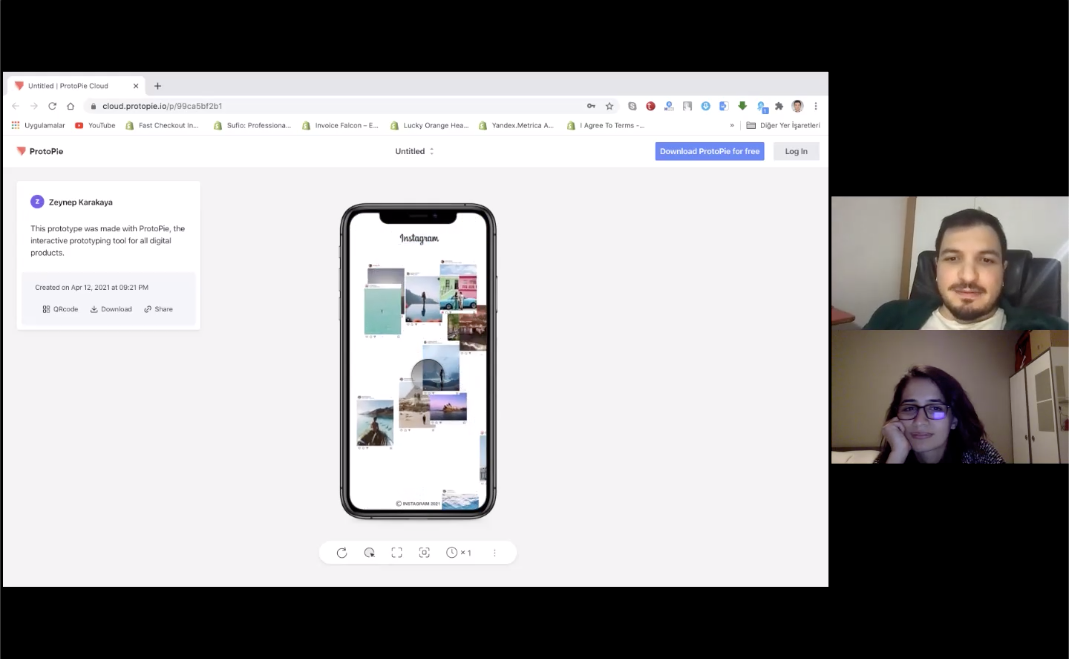Toggle the touch hint cursor icon in the prototype toolbar
1069x659 pixels.
(x=369, y=553)
